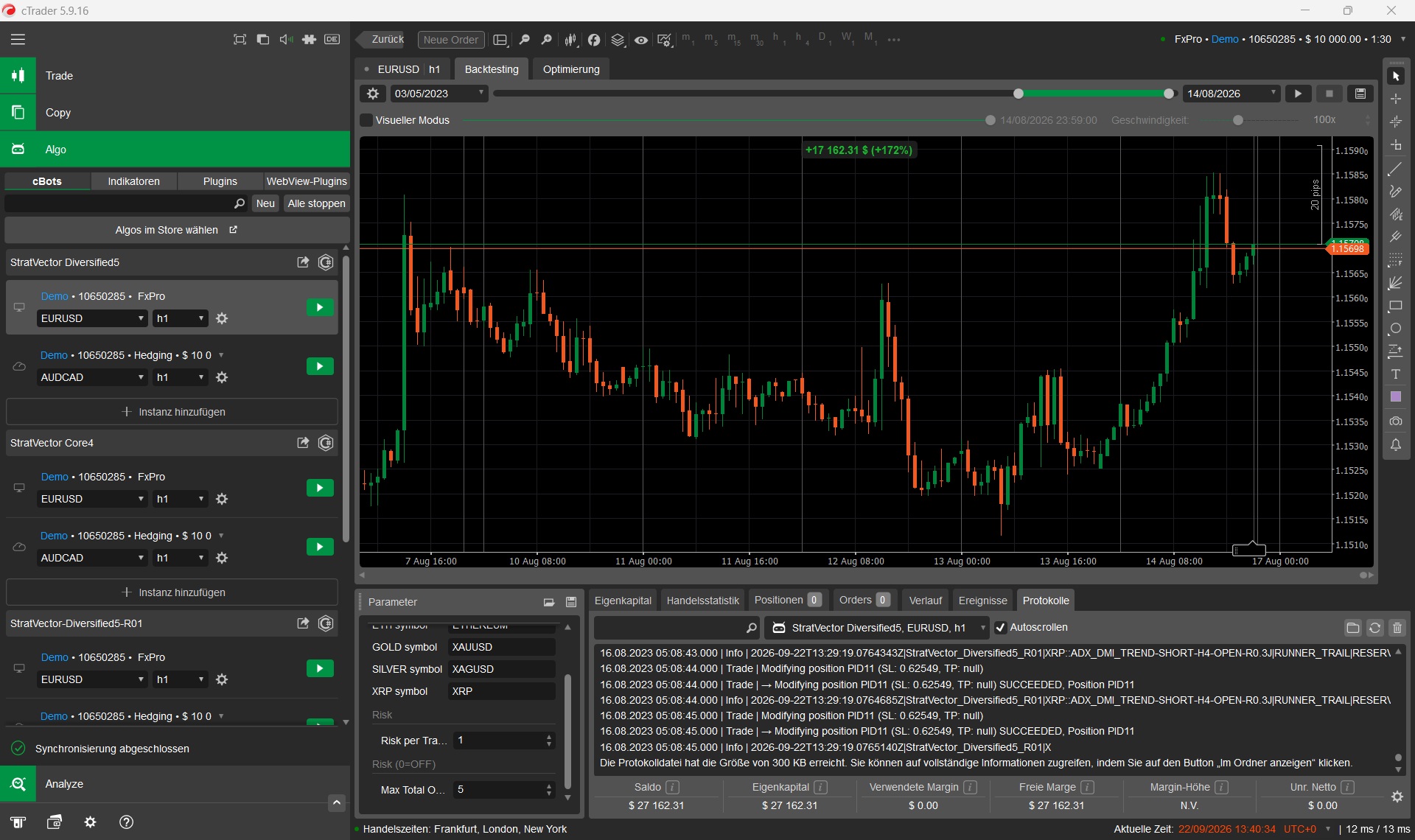Viewport: 1415px width, 840px height.
Task: Start StratVector Diversified5 EURUSD instance
Action: click(x=320, y=307)
